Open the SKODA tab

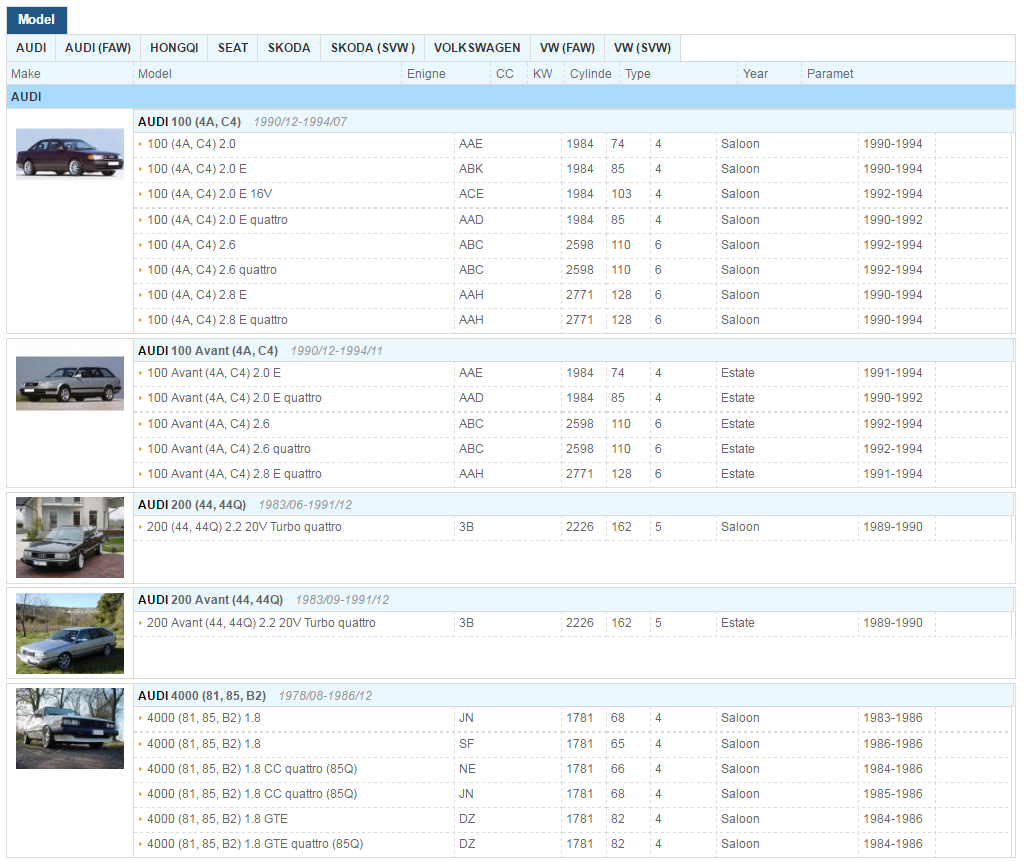coord(289,48)
